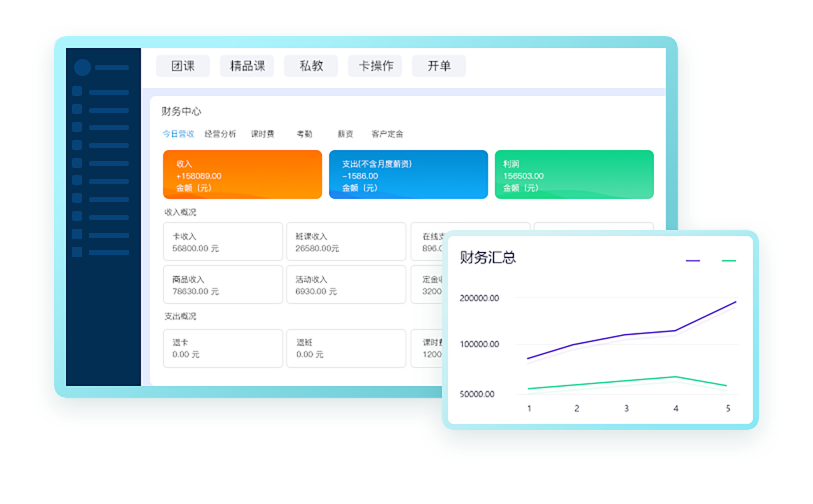Open the 课时费 tab
The height and width of the screenshot is (504, 813).
coord(262,134)
